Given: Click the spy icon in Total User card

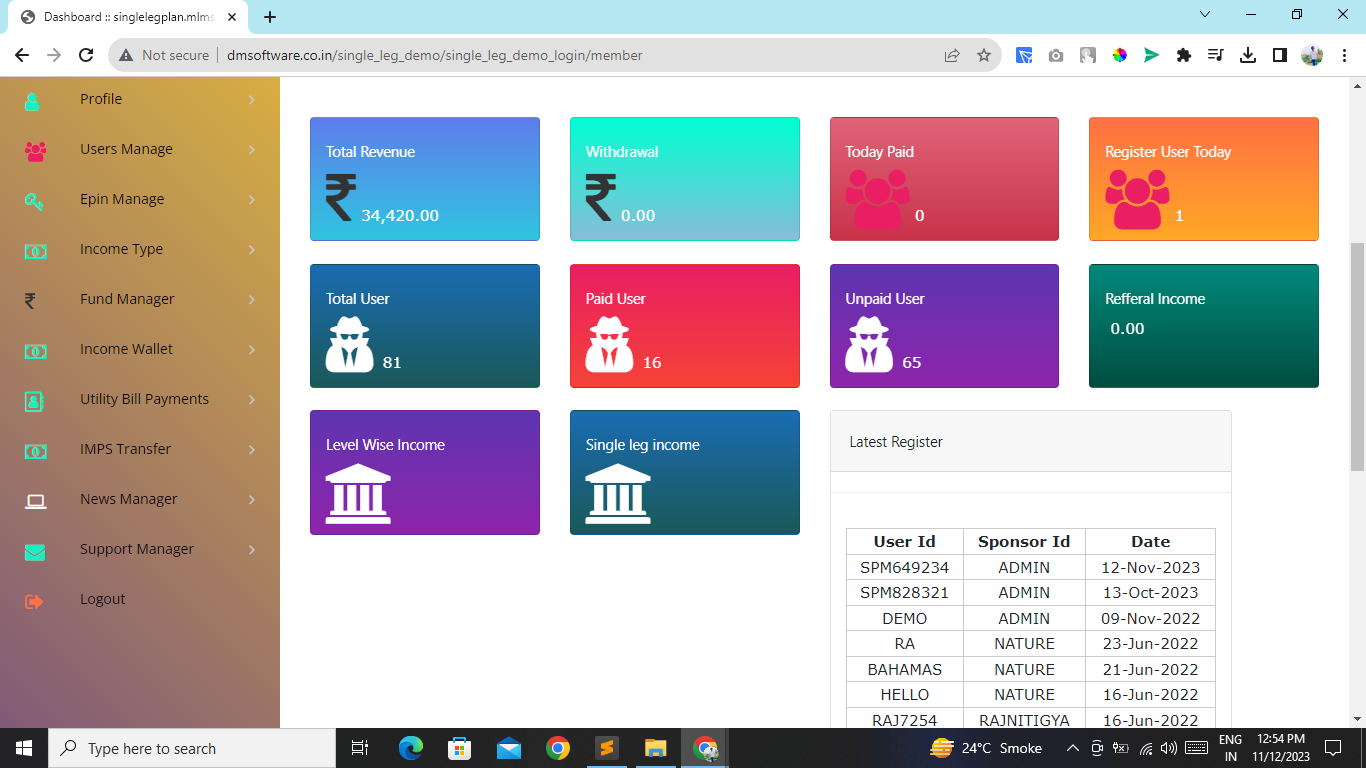Looking at the screenshot, I should (x=348, y=344).
